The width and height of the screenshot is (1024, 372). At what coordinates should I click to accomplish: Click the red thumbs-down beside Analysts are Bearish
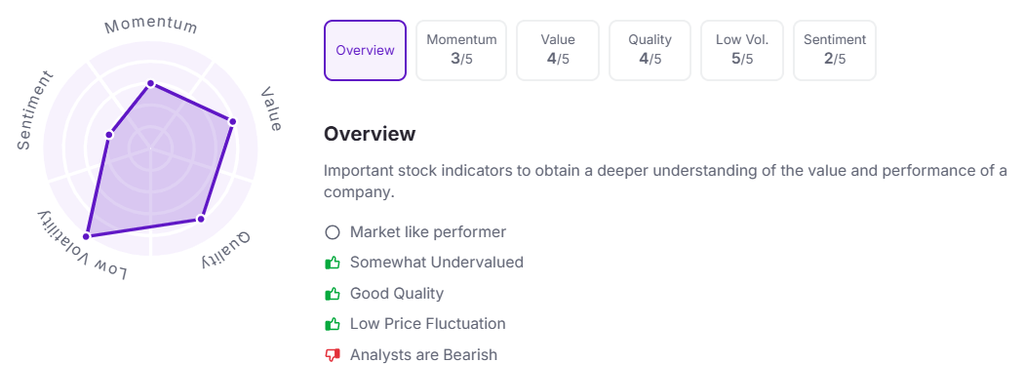(332, 356)
